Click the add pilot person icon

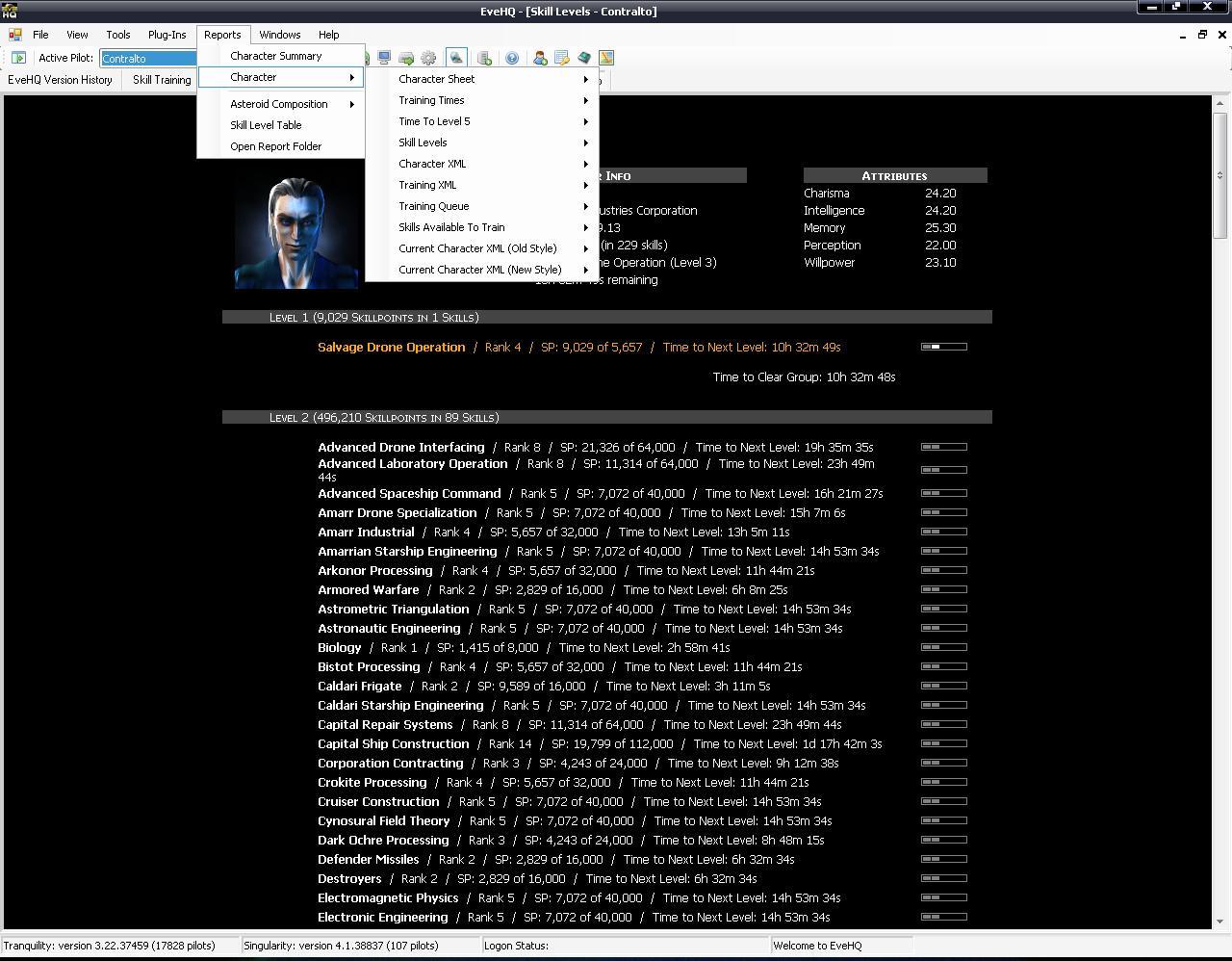[x=540, y=58]
